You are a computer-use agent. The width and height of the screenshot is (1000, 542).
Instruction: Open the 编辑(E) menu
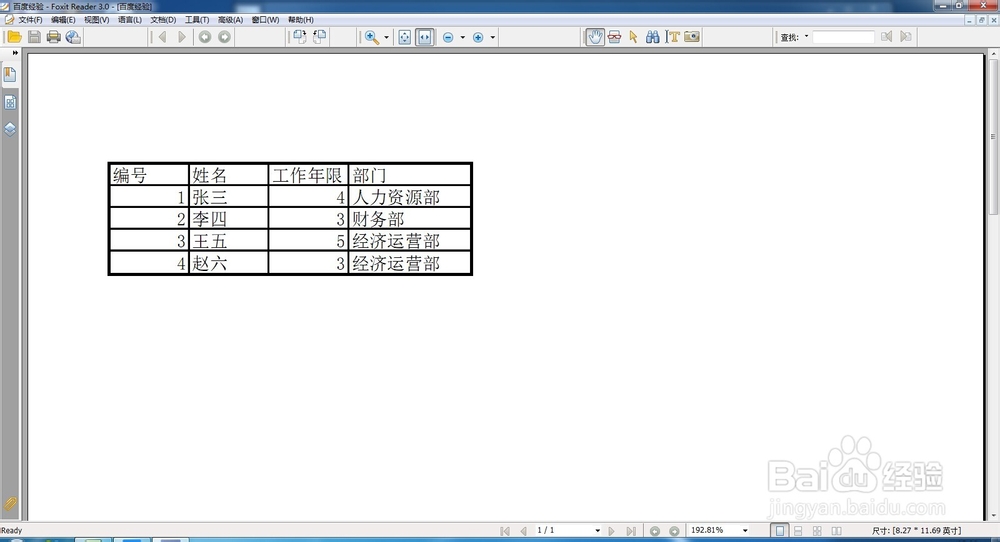point(63,20)
